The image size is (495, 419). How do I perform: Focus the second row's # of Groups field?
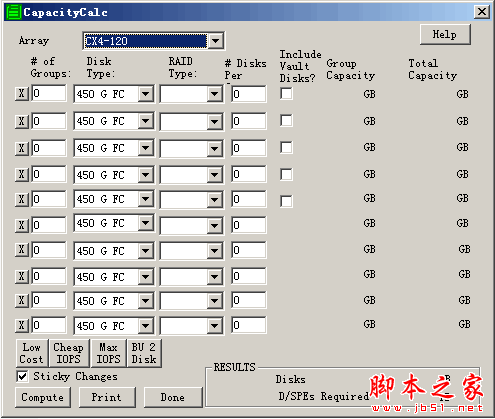[x=49, y=121]
